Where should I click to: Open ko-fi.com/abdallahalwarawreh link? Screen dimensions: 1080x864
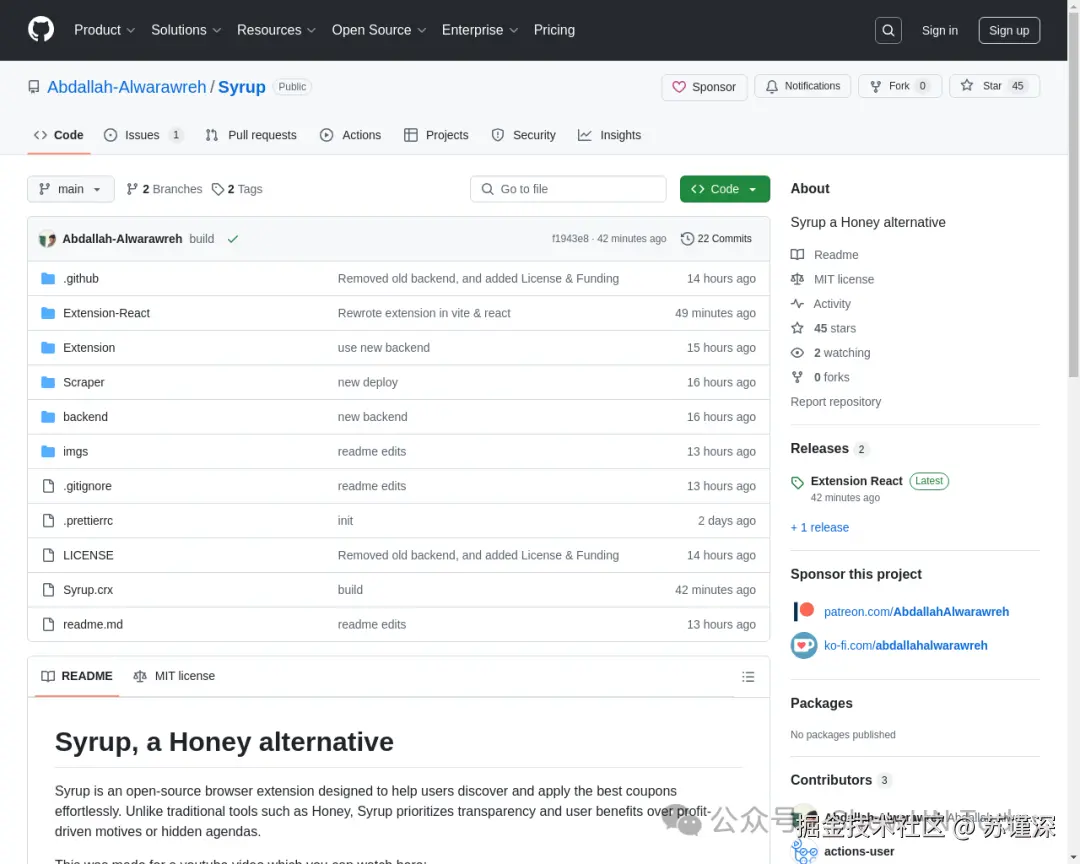click(906, 646)
